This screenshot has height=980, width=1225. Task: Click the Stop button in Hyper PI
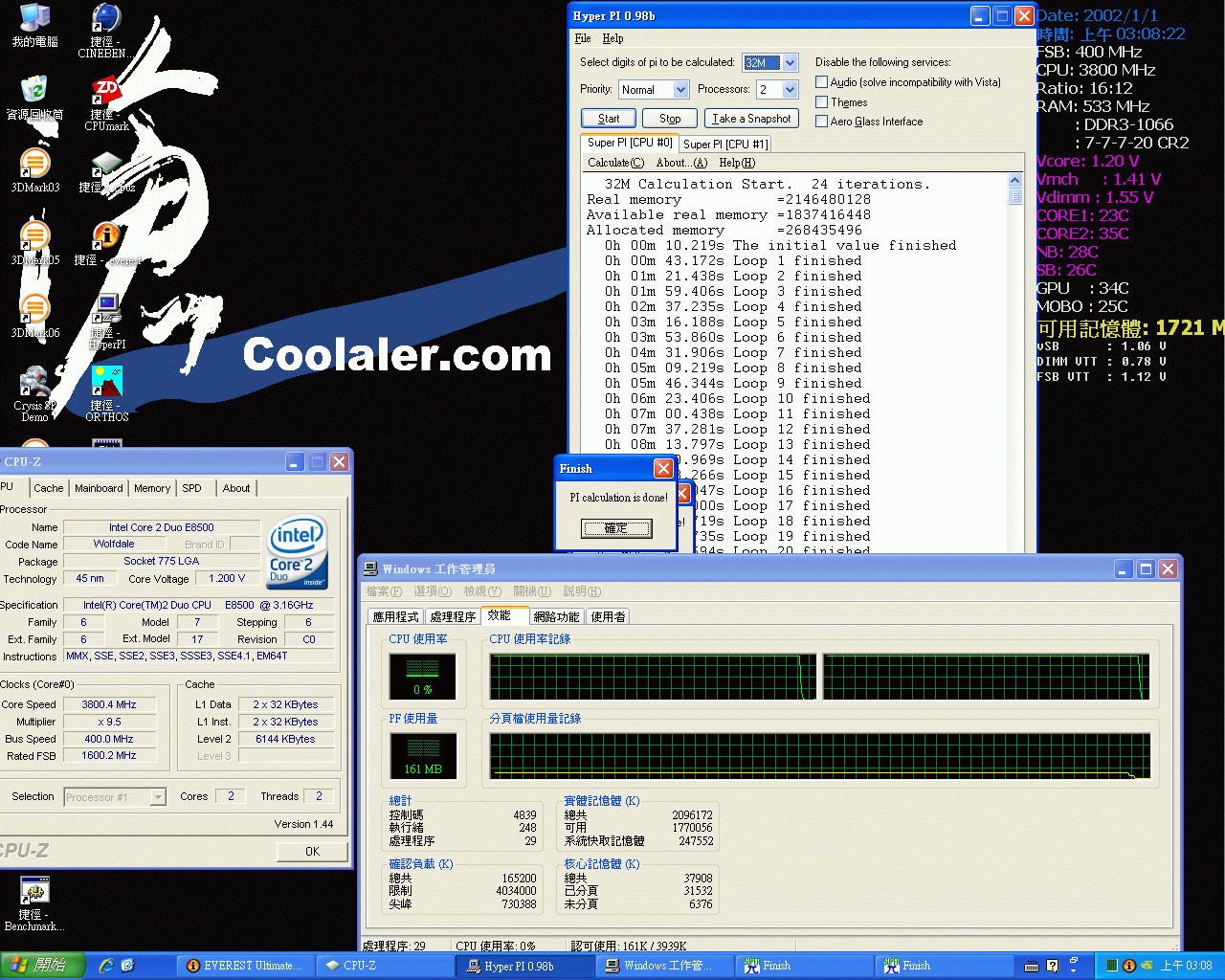[670, 119]
